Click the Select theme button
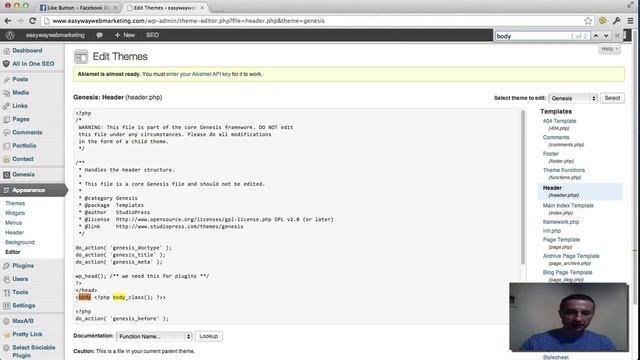This screenshot has height=360, width=640. 612,98
